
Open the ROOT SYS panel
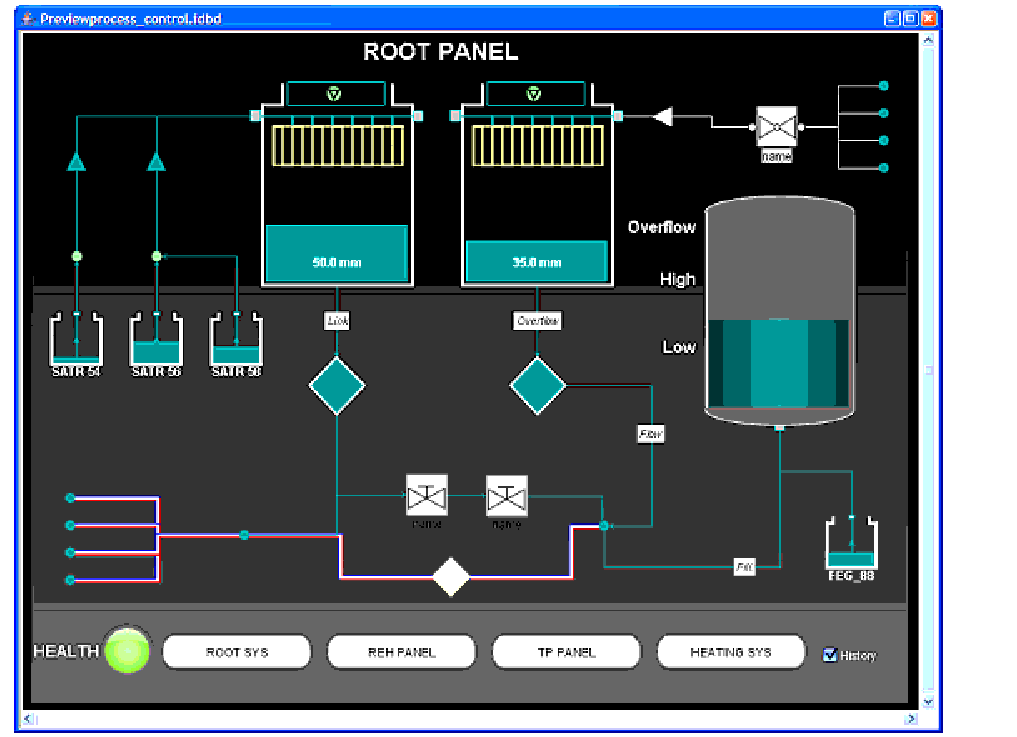coord(237,652)
